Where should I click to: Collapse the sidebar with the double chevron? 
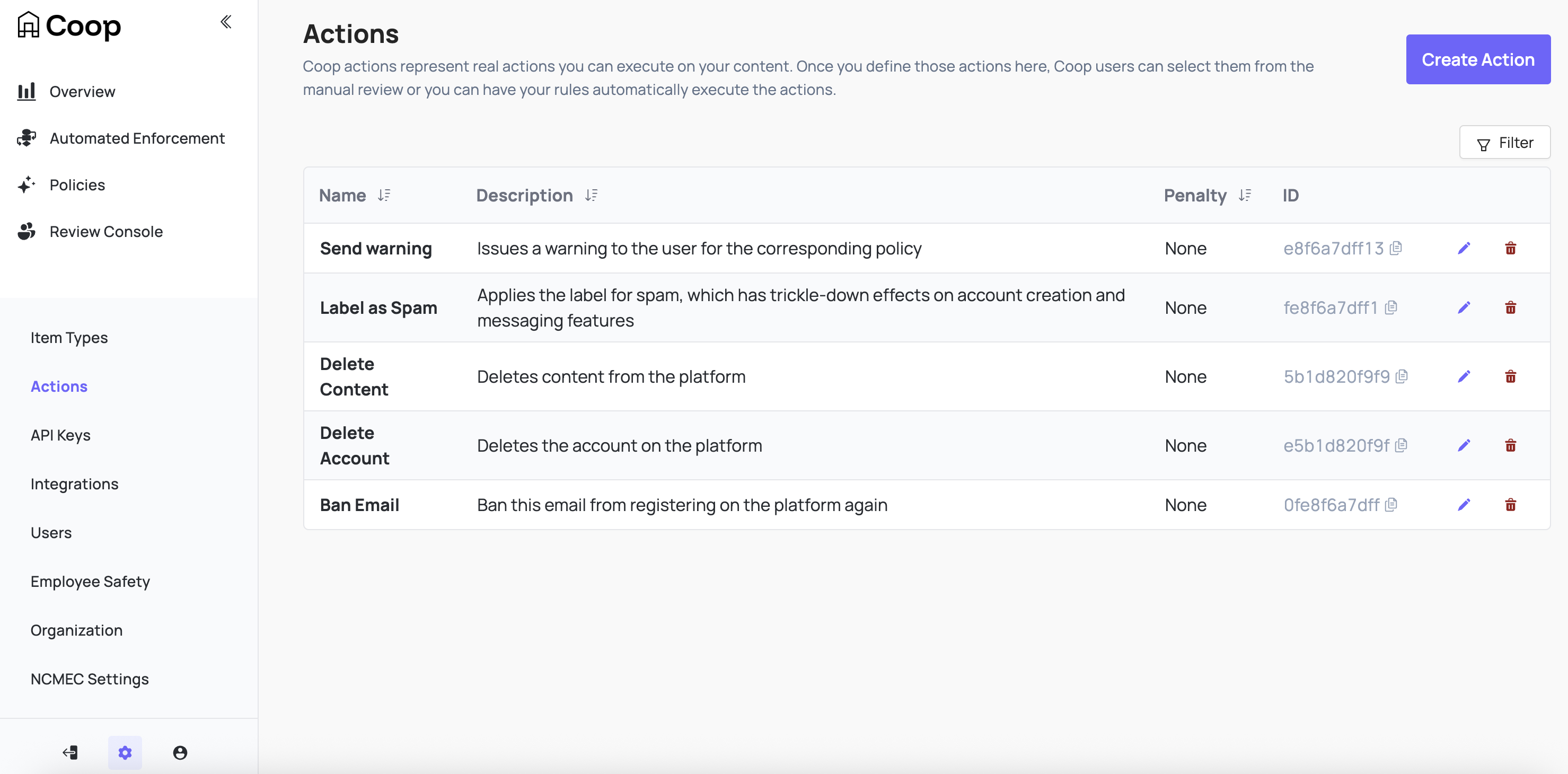(226, 21)
